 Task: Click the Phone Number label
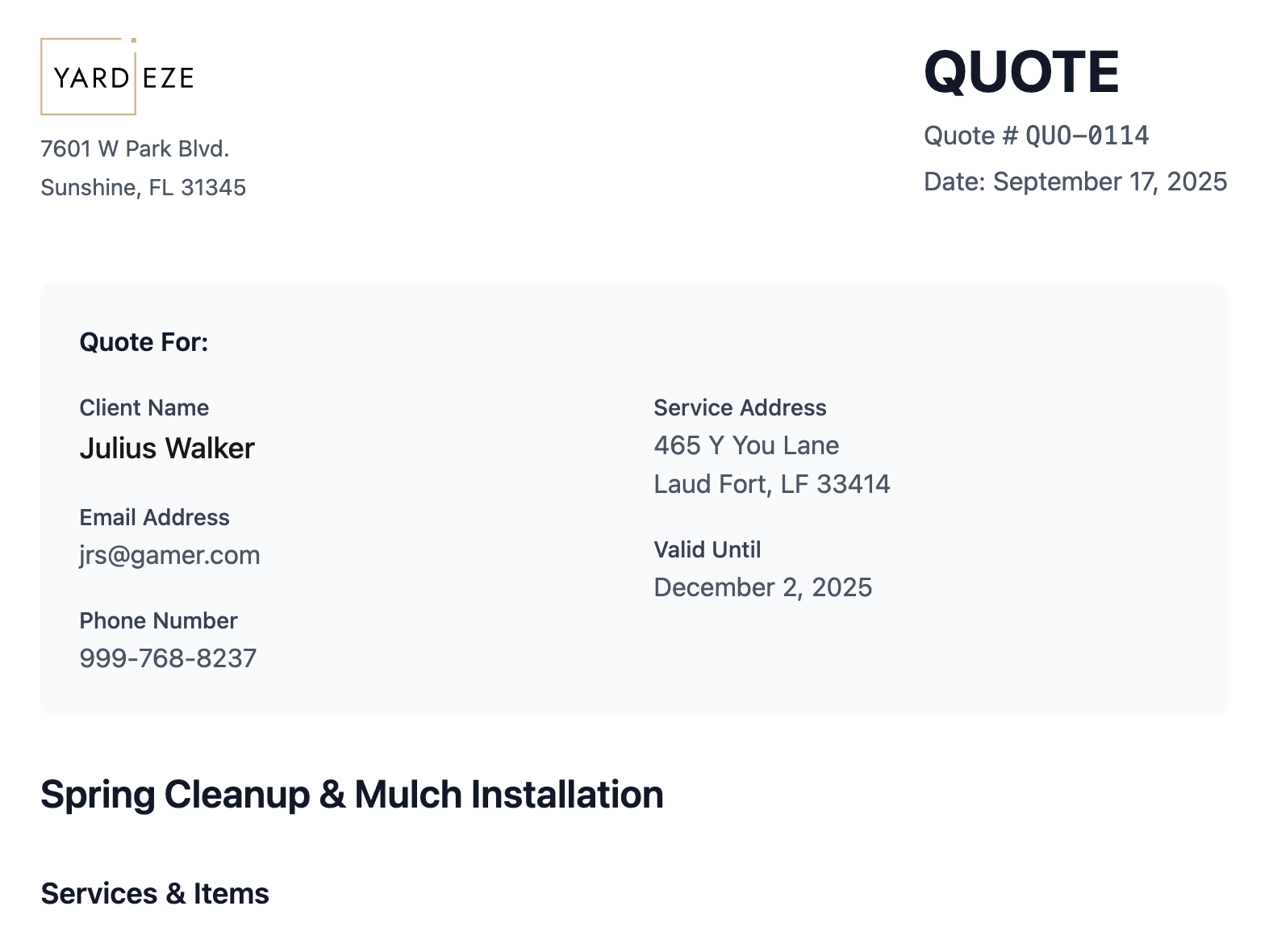(158, 620)
